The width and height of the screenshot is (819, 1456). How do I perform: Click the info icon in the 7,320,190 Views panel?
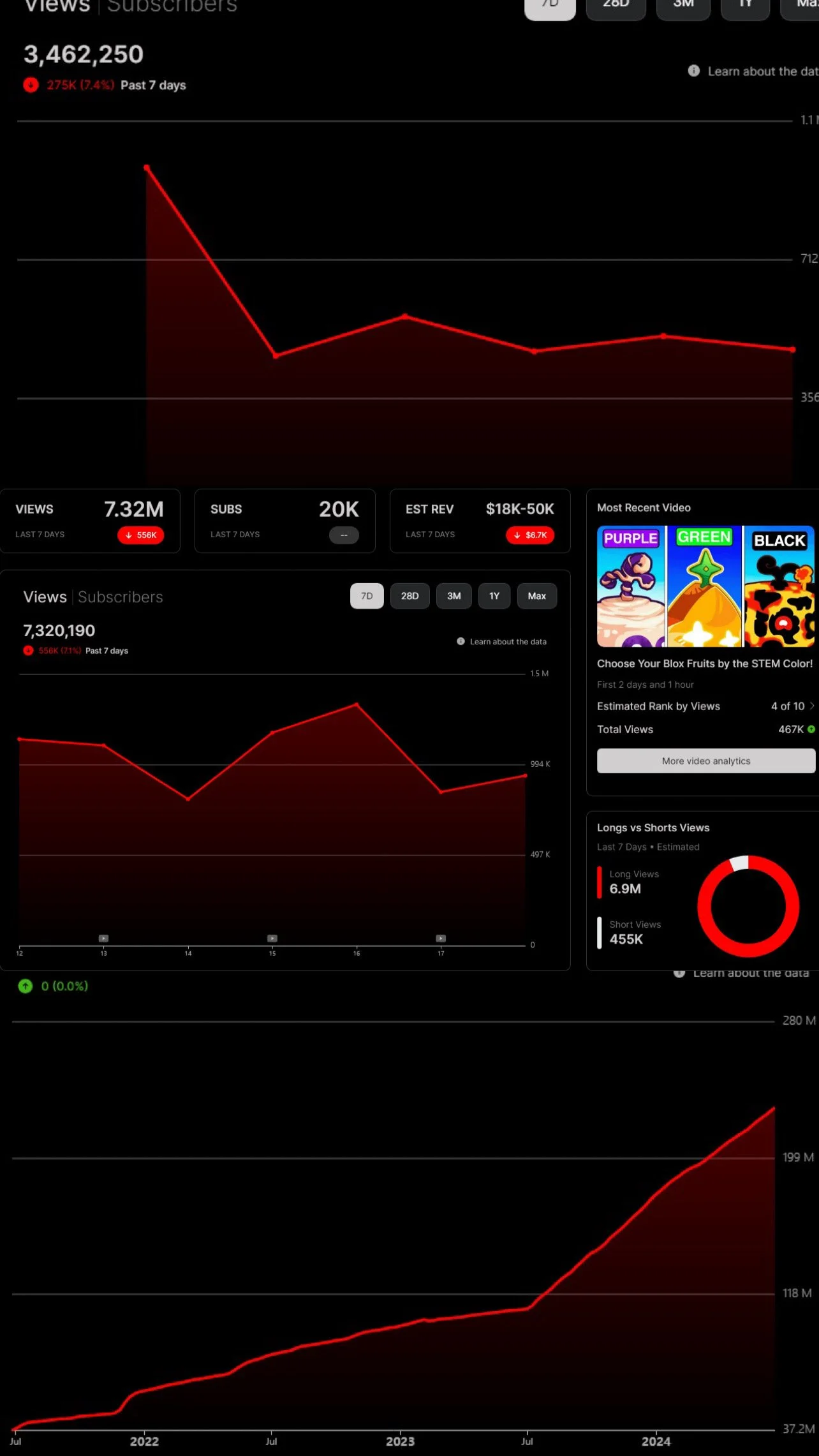[x=461, y=641]
